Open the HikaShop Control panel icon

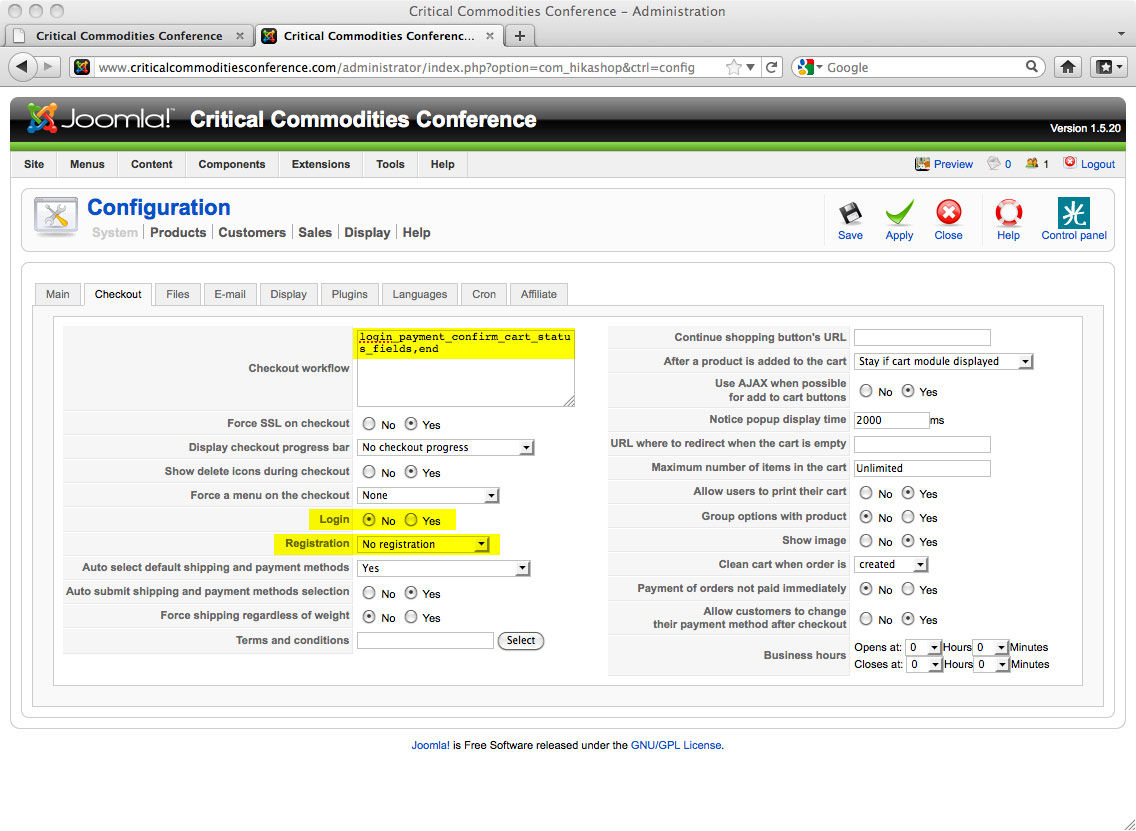click(x=1074, y=213)
